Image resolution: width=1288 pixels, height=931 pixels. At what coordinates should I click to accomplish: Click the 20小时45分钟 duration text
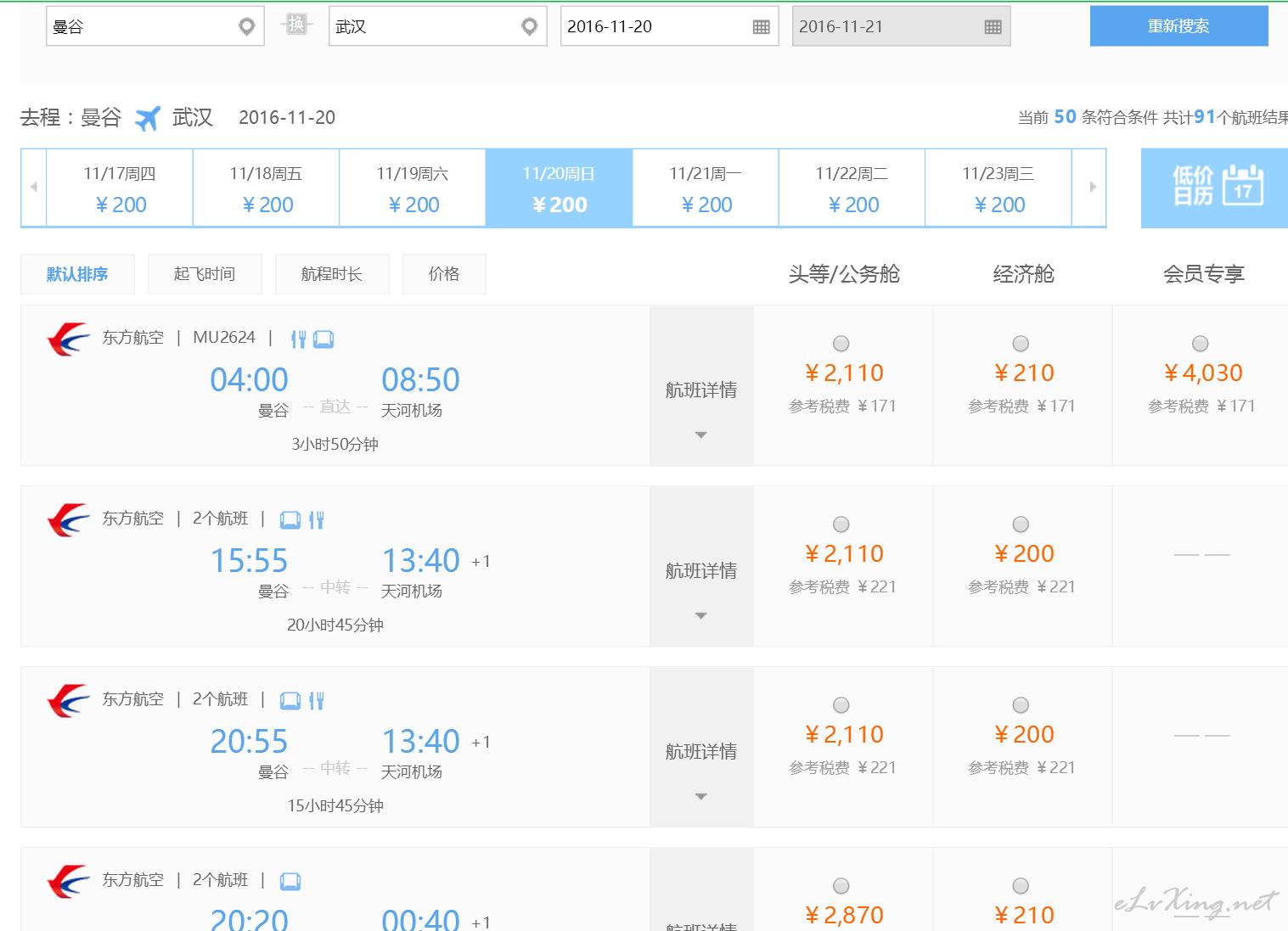pyautogui.click(x=335, y=625)
